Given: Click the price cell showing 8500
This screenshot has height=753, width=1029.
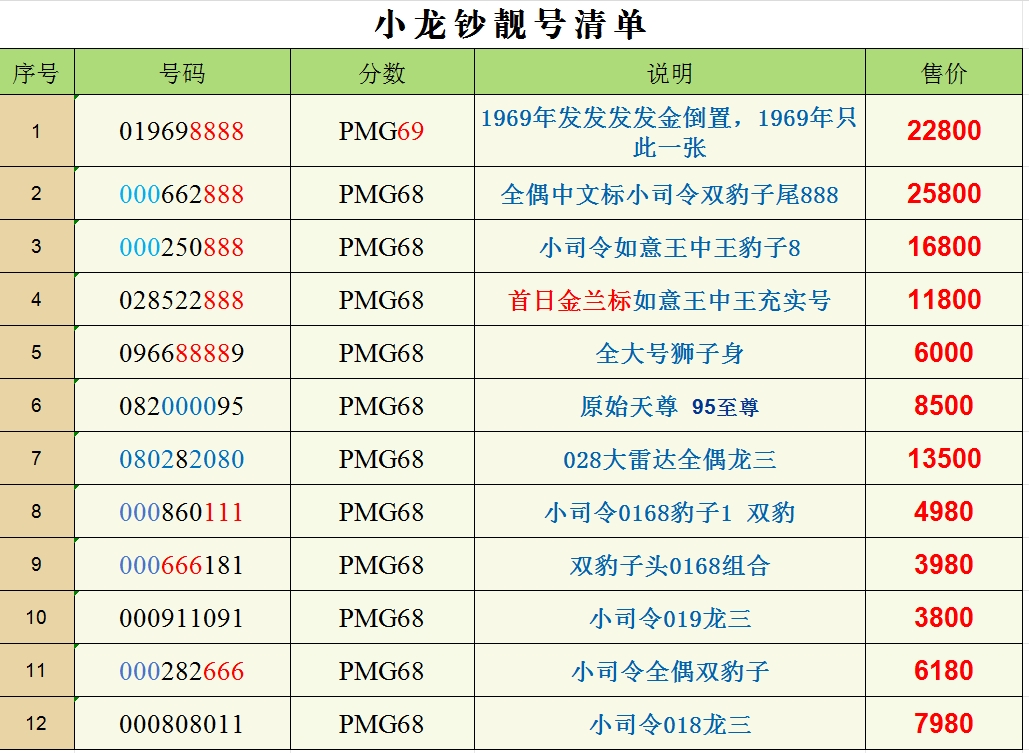Looking at the screenshot, I should 944,406.
